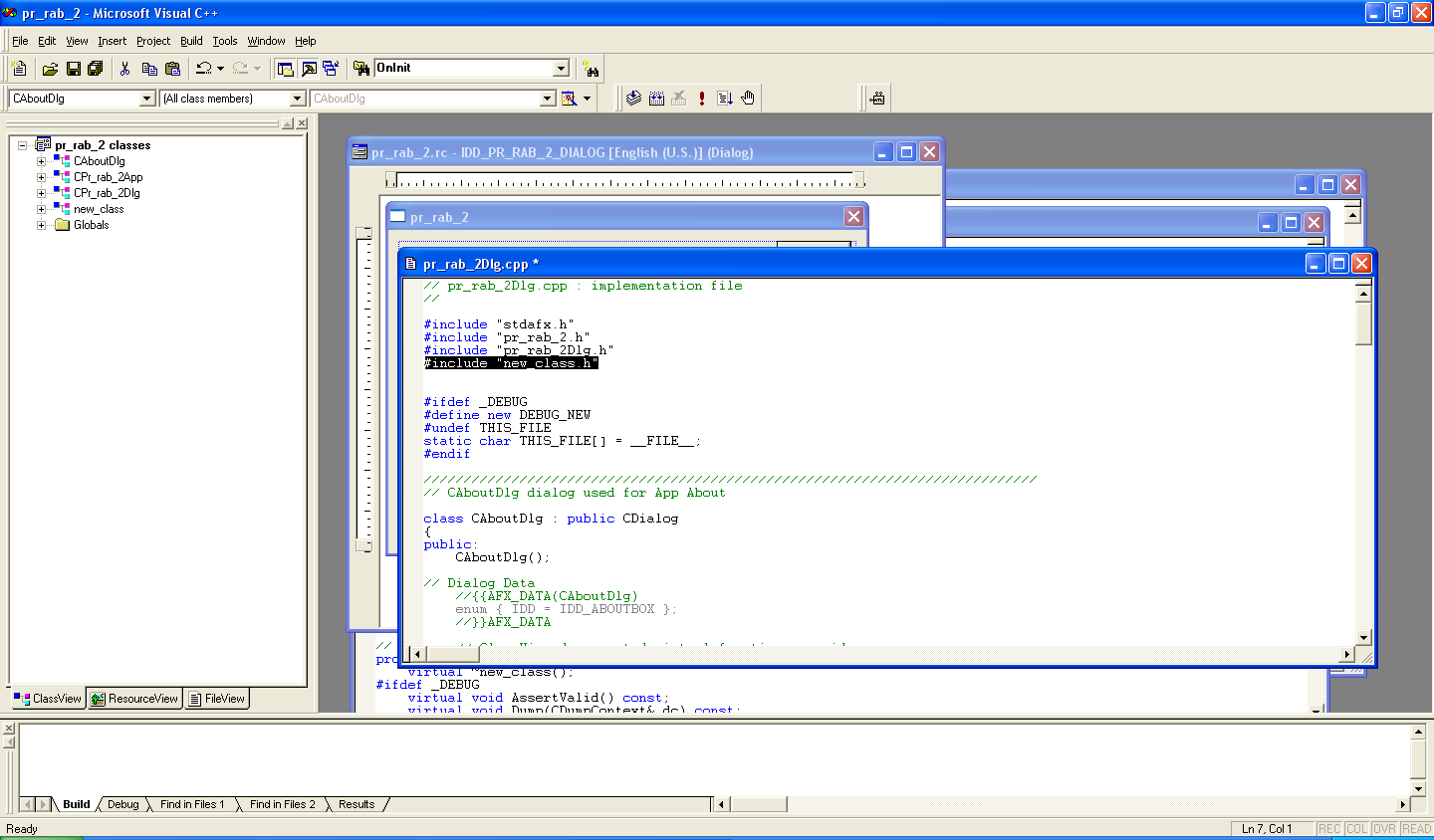Click the OVR status bar indicator
The image size is (1434, 840).
pos(1385,829)
